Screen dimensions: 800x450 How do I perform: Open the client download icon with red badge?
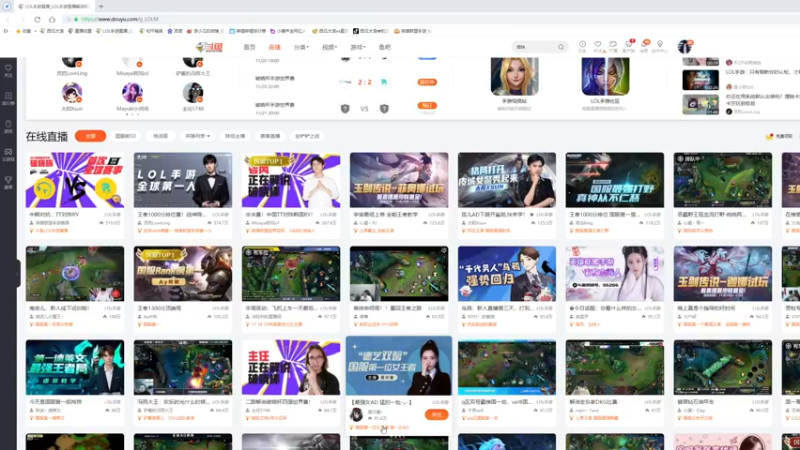click(629, 46)
